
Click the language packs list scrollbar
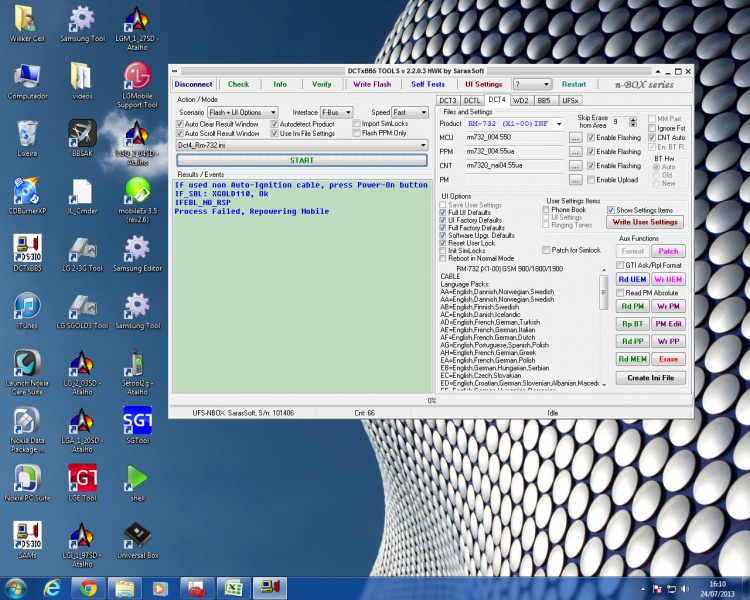pyautogui.click(x=603, y=326)
